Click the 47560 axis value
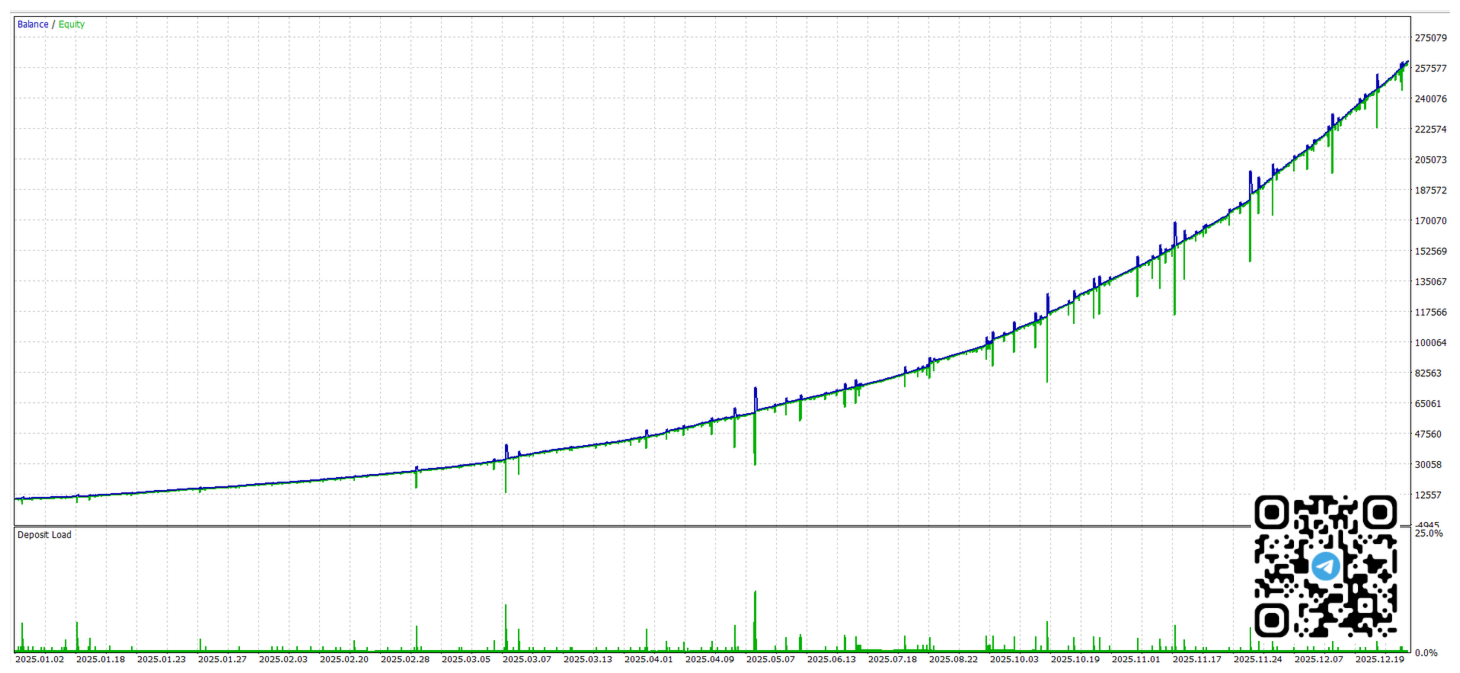 1428,434
